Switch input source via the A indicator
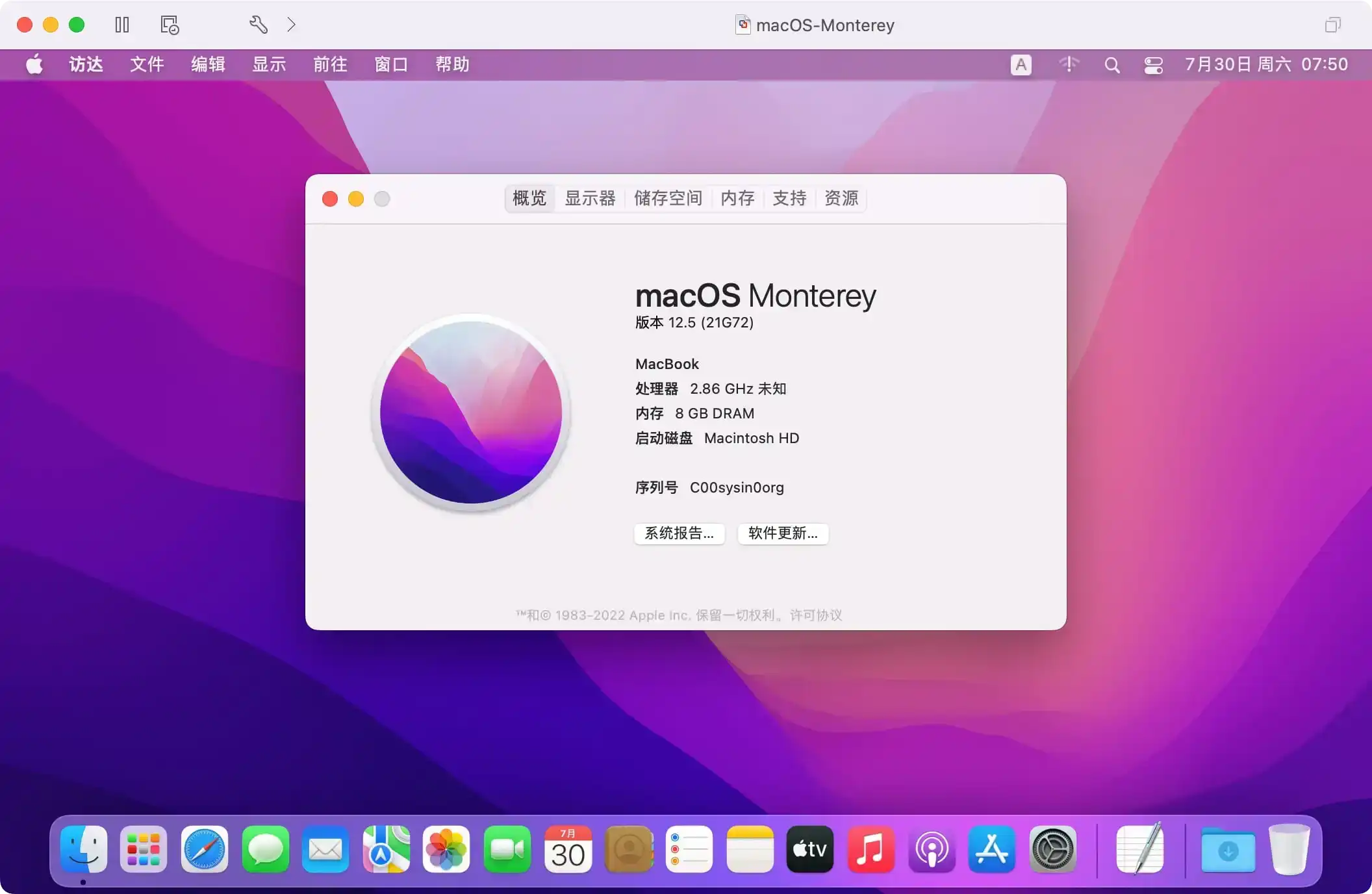 [1021, 64]
